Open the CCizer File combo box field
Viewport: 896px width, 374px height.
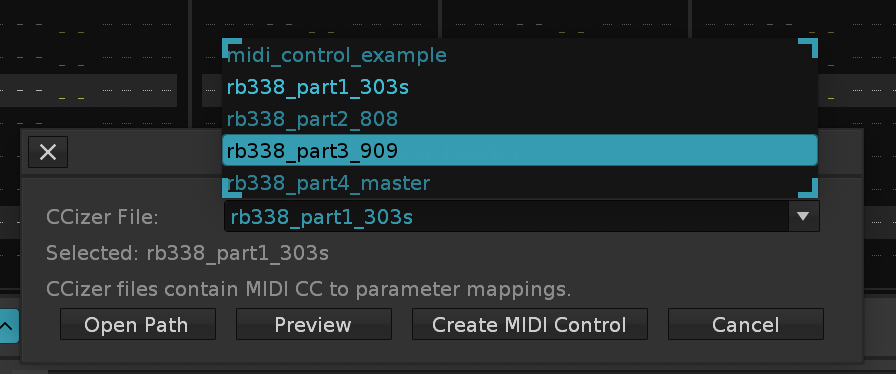click(x=522, y=216)
